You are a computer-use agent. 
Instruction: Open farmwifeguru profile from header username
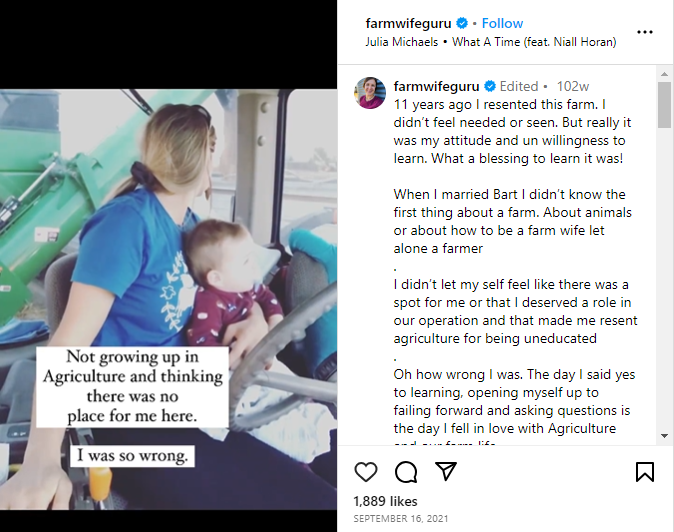click(410, 23)
